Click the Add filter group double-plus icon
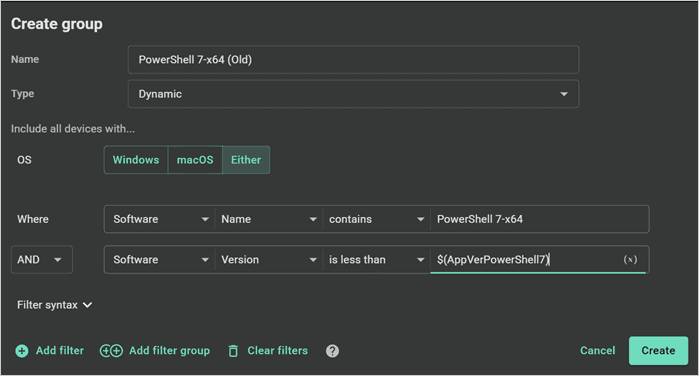This screenshot has width=699, height=376. [111, 351]
